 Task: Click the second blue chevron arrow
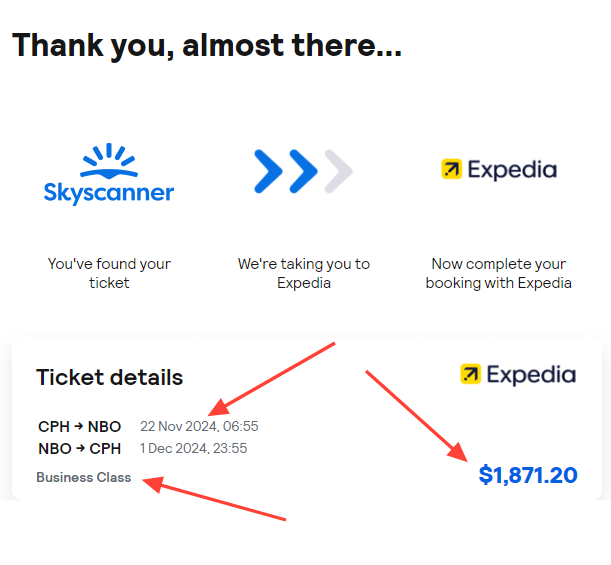303,171
